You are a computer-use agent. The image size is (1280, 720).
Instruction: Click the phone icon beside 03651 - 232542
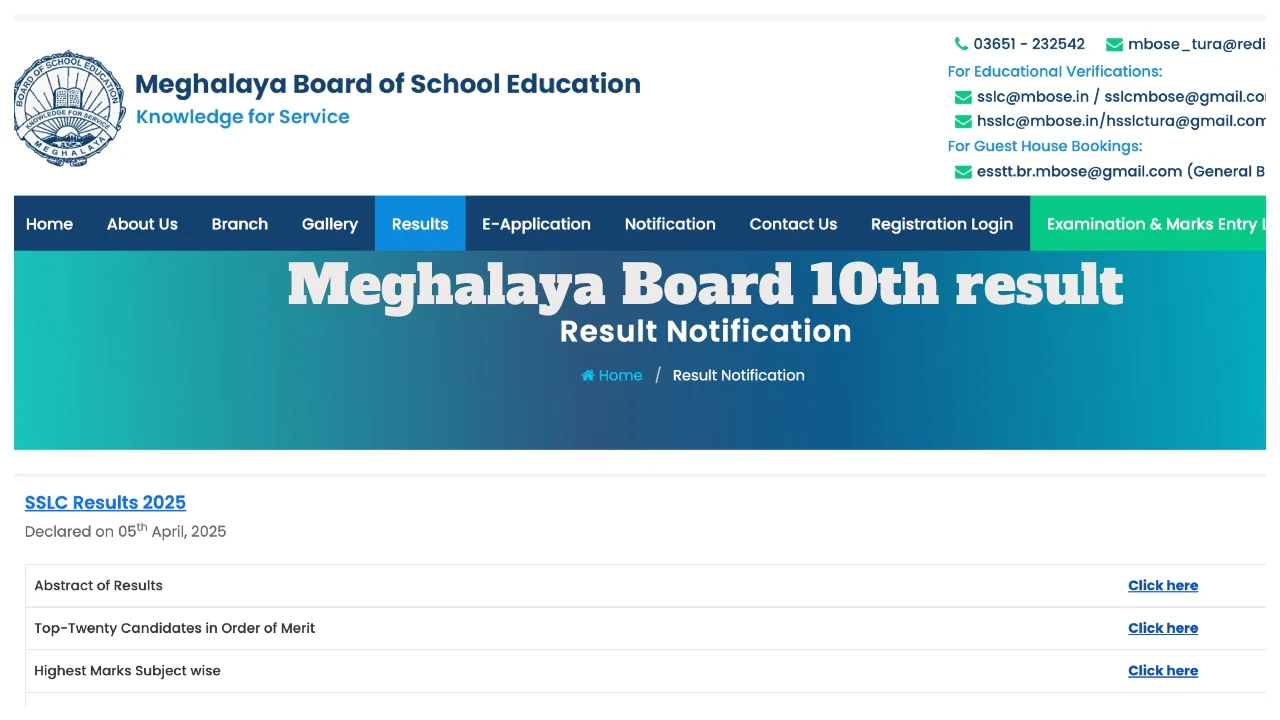coord(961,44)
